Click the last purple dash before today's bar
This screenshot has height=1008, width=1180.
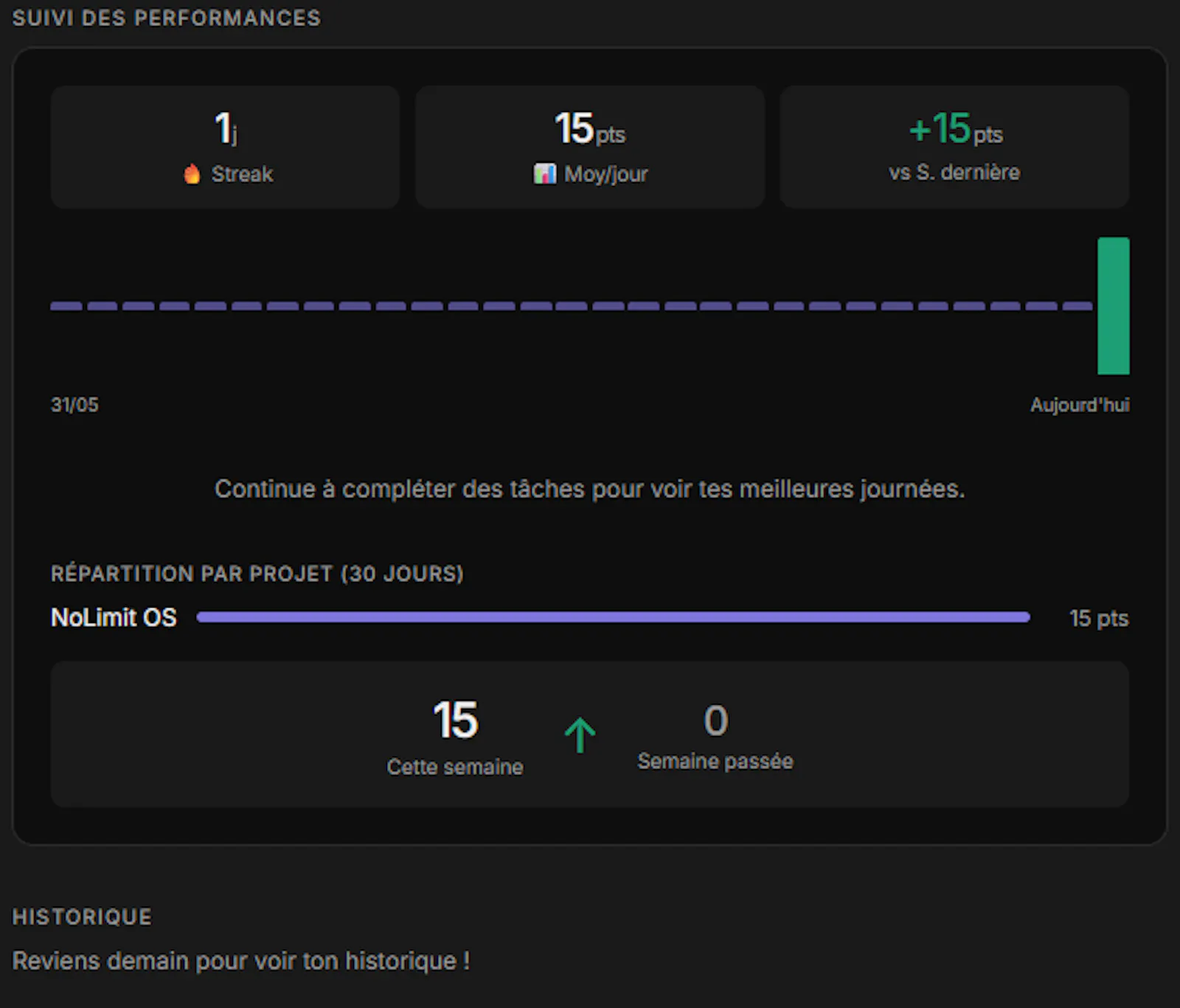pos(1077,306)
